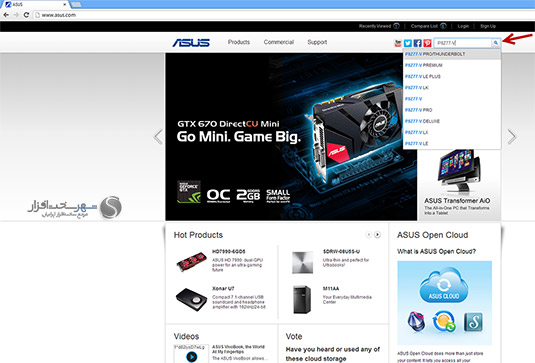Click the YouTube icon in header
Screen dimensions: 535x363
[398, 43]
